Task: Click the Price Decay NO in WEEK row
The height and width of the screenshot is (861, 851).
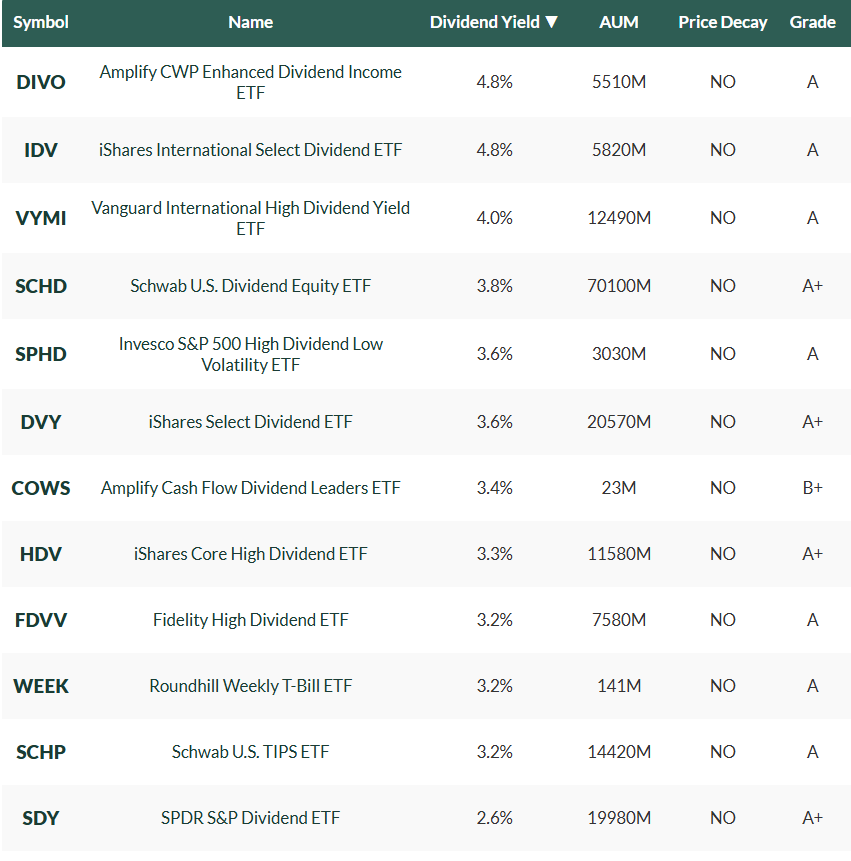Action: (x=723, y=686)
